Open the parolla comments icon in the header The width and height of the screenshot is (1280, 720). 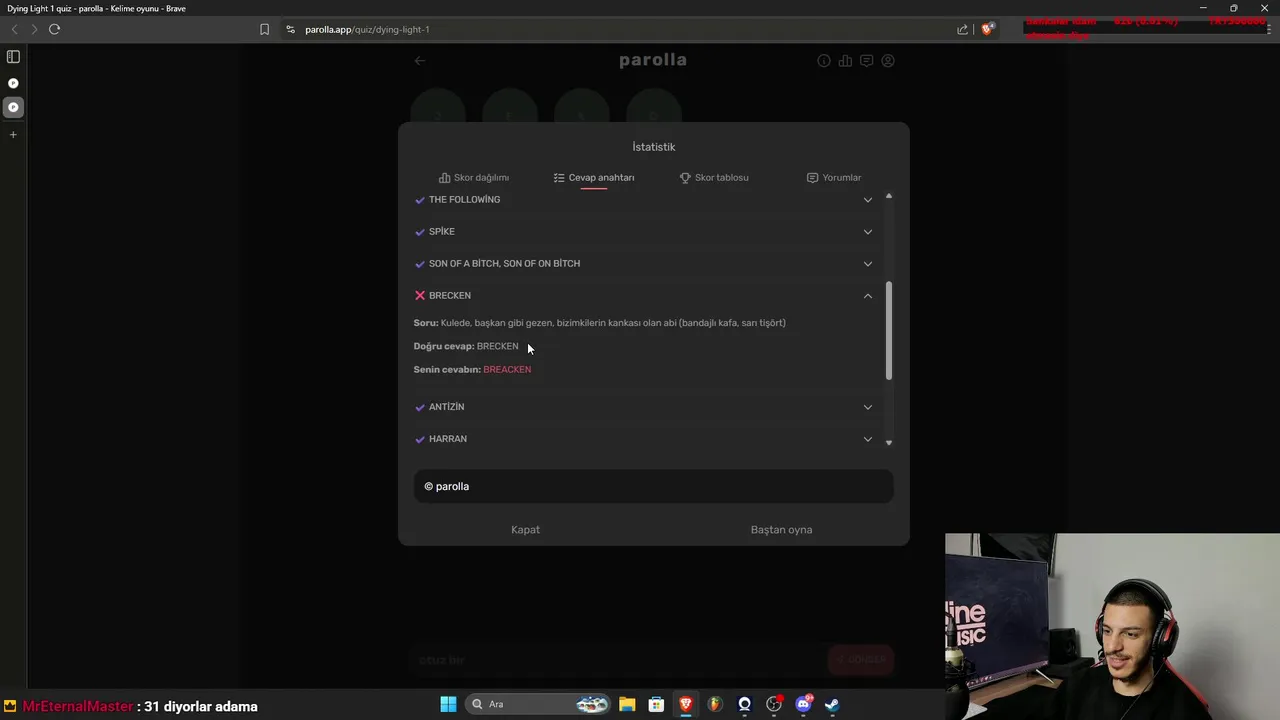pos(866,60)
